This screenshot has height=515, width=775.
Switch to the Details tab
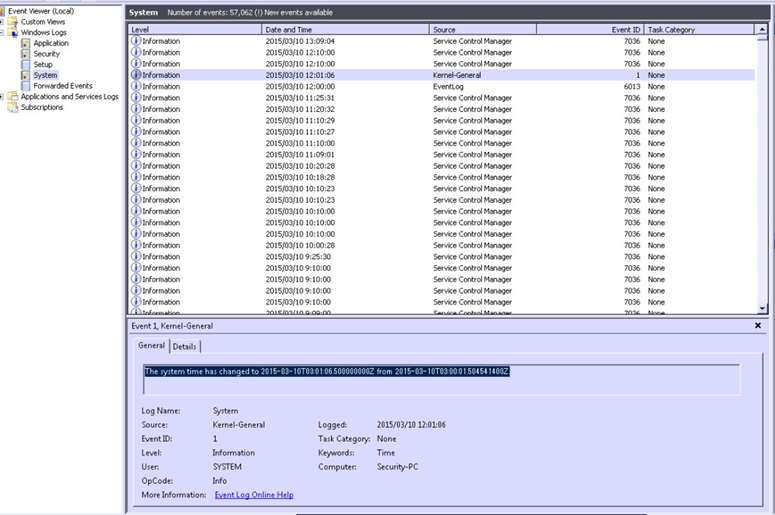coord(185,346)
